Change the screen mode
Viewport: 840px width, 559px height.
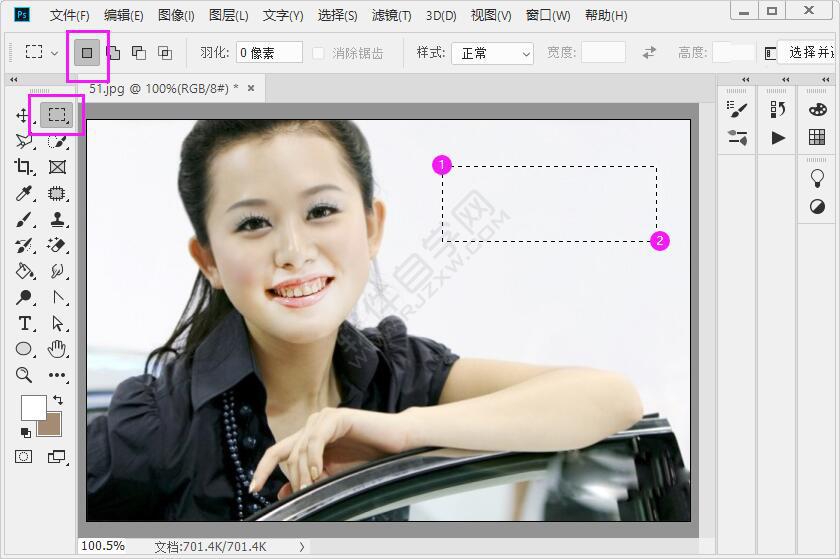57,457
